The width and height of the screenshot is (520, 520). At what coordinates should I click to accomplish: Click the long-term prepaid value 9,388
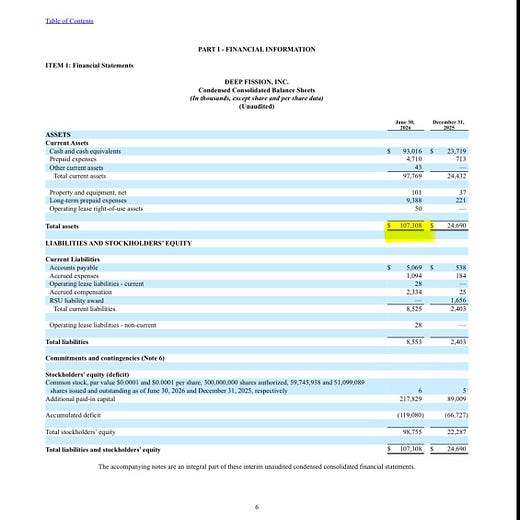[x=414, y=200]
